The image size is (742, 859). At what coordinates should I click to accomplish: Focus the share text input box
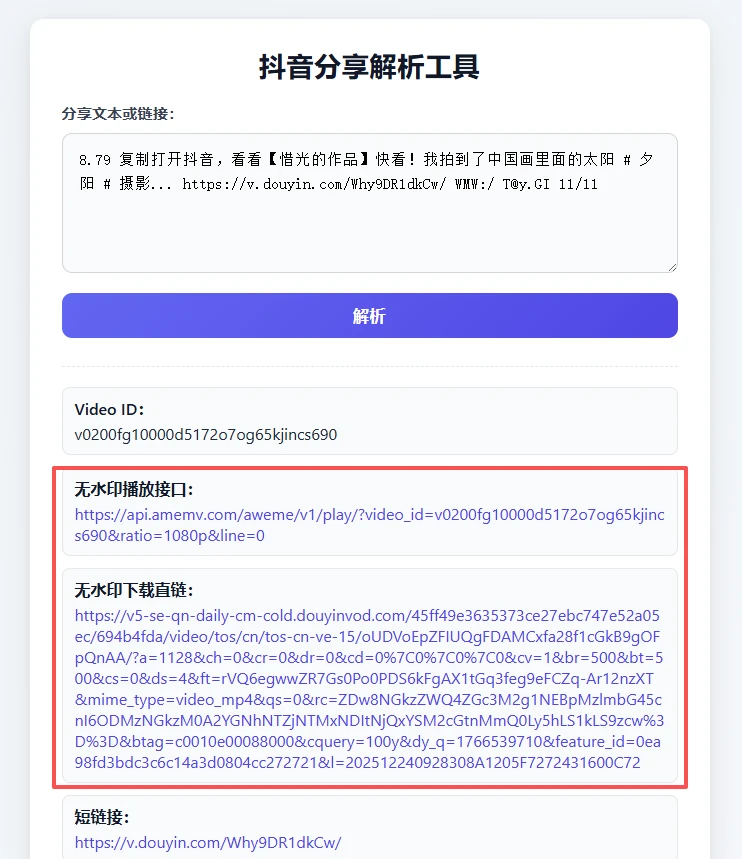369,203
